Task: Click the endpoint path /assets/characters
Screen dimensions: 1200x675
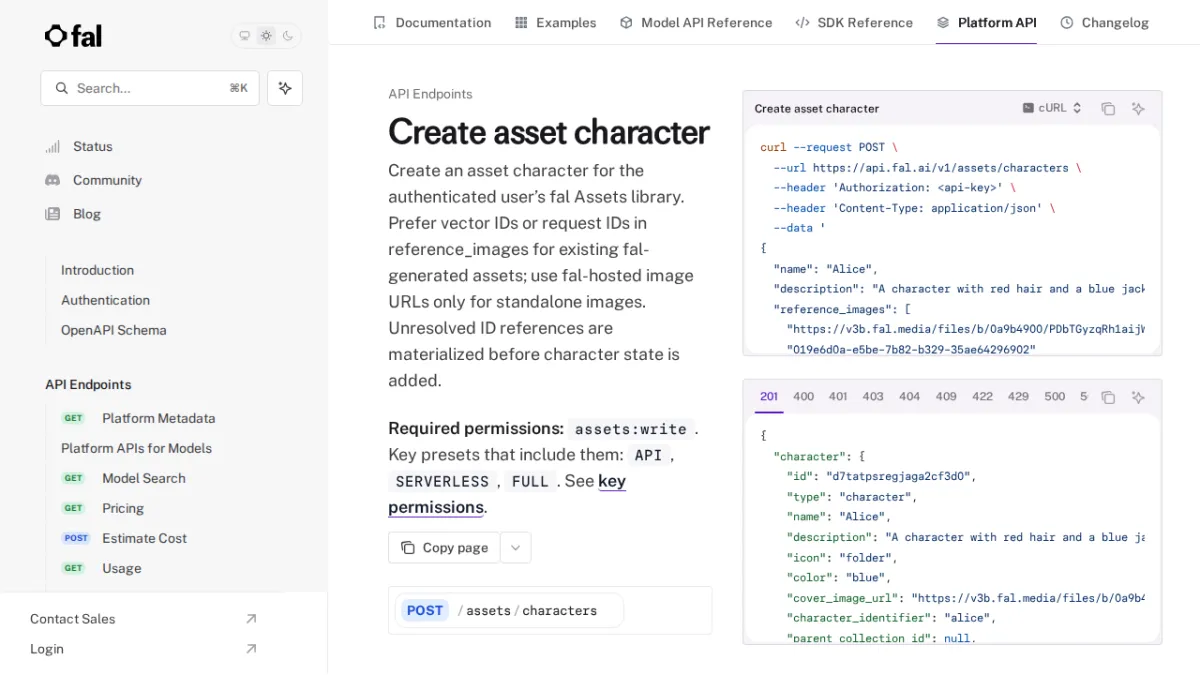Action: click(x=527, y=610)
